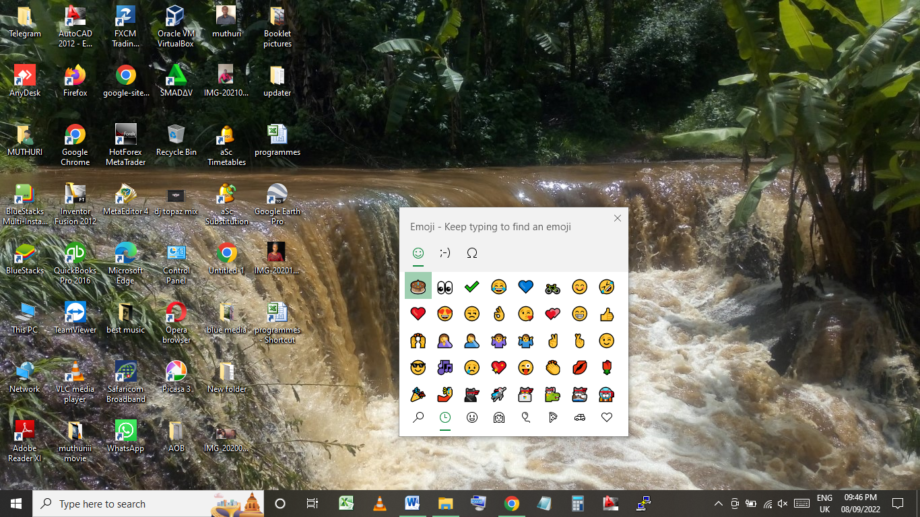Select the crossed fingers emoji
Image resolution: width=920 pixels, height=517 pixels.
click(580, 341)
